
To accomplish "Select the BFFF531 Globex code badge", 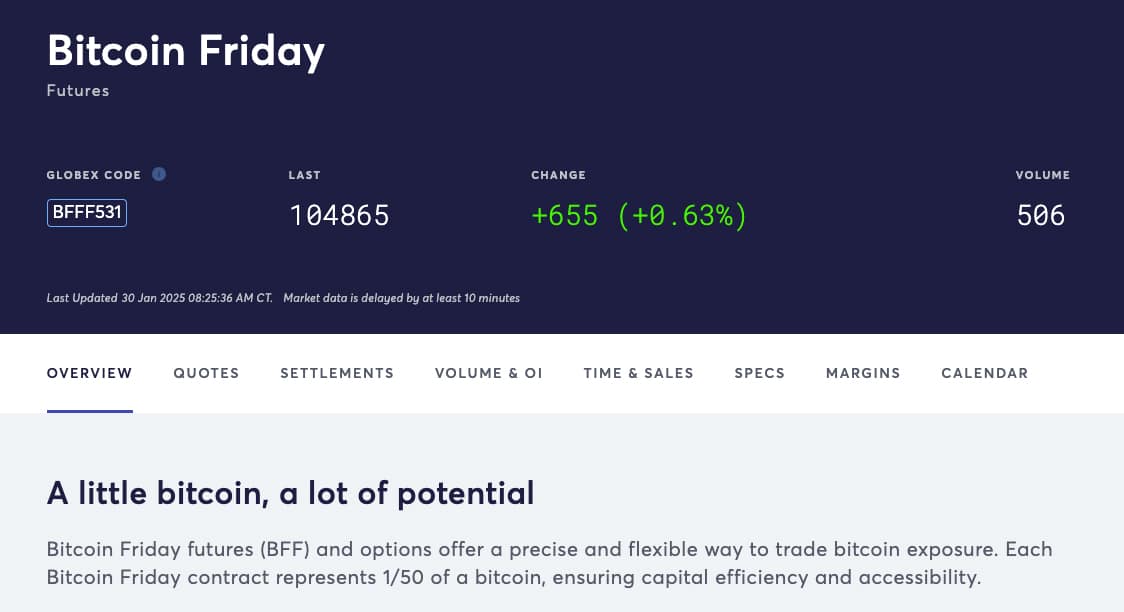I will click(87, 213).
